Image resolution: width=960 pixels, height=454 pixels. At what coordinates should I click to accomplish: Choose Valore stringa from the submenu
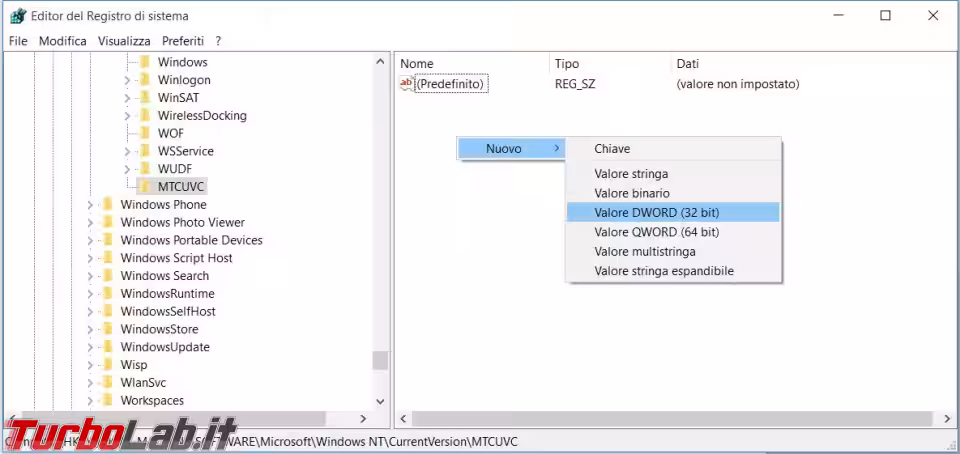pos(673,174)
